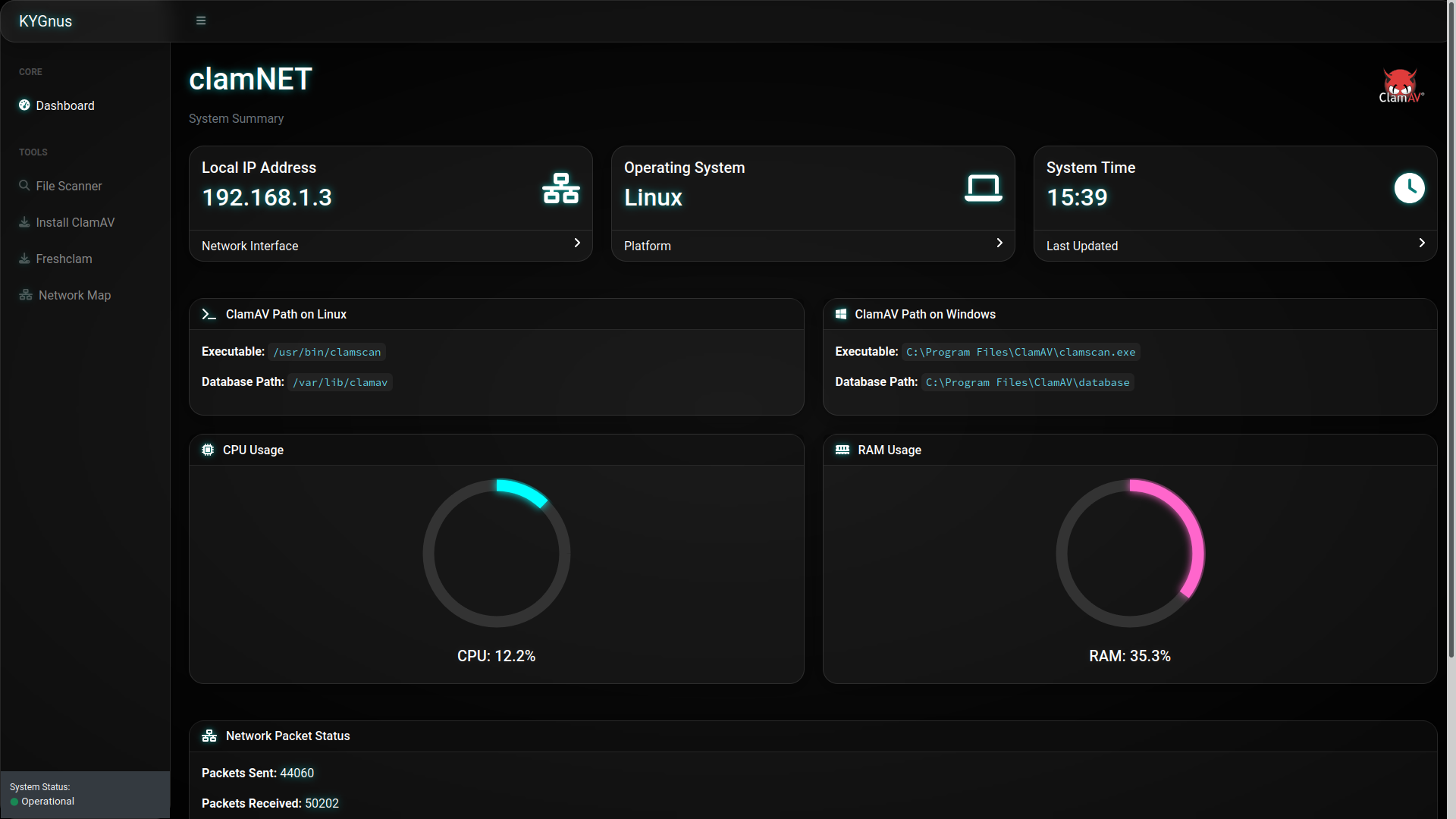
Task: Click the Linux operating system value
Action: tap(653, 197)
